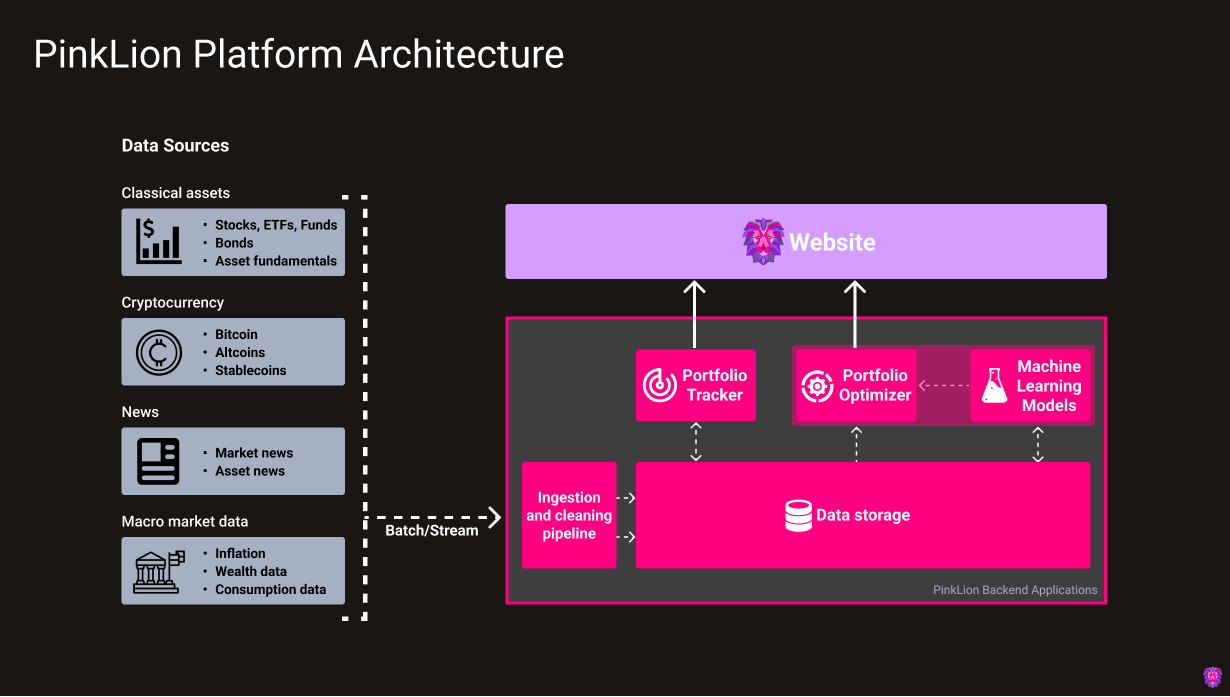Select the radar icon on Portfolio Tracker

(x=659, y=385)
